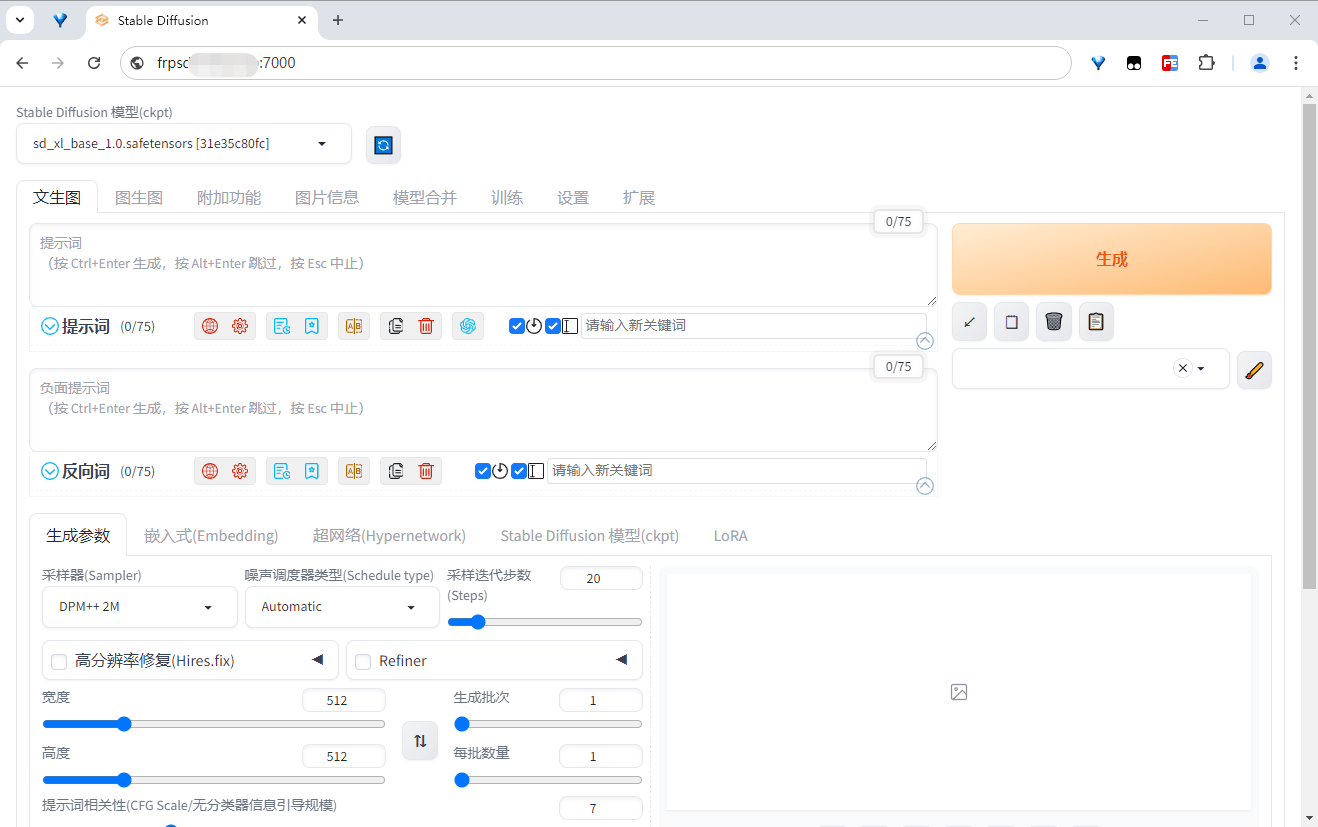Click the 高度 height slider
The width and height of the screenshot is (1318, 827).
tap(213, 780)
